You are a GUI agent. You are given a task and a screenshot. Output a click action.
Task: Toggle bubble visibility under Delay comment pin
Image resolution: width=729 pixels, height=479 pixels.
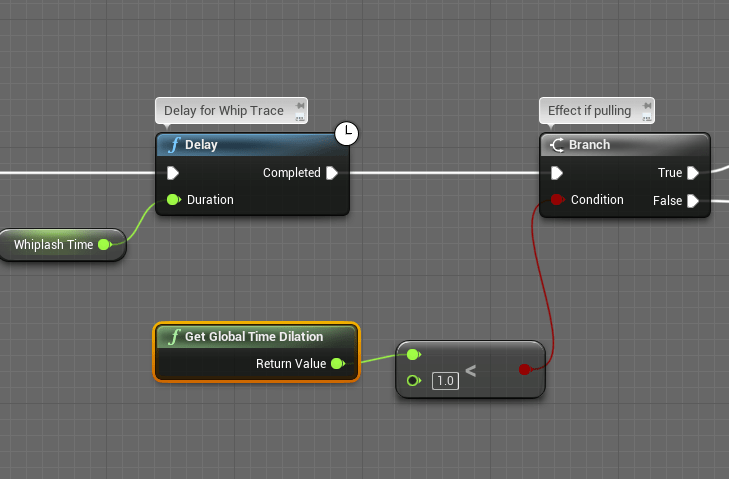click(298, 118)
